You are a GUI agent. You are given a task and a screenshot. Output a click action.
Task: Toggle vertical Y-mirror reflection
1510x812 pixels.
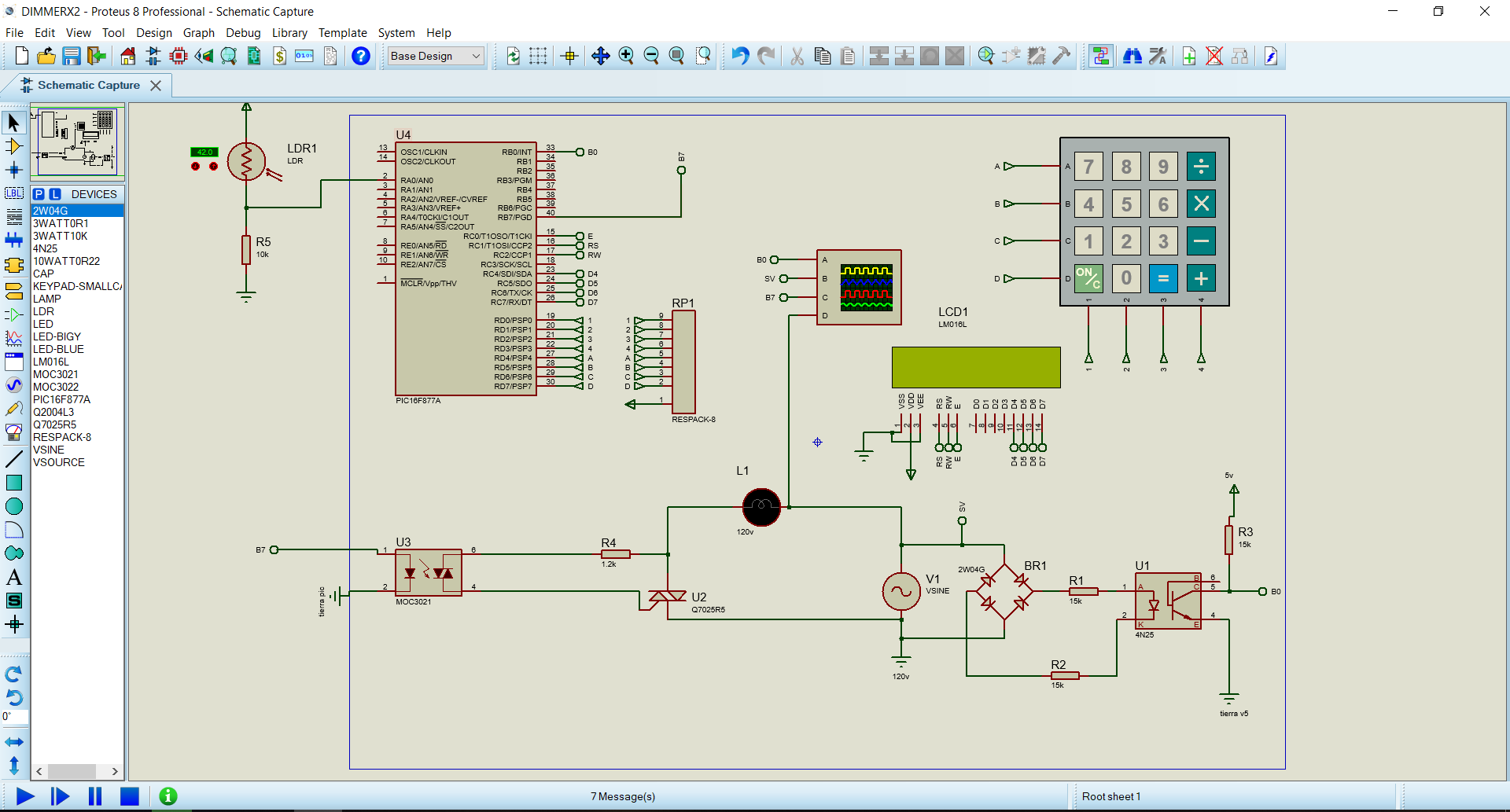tap(13, 765)
